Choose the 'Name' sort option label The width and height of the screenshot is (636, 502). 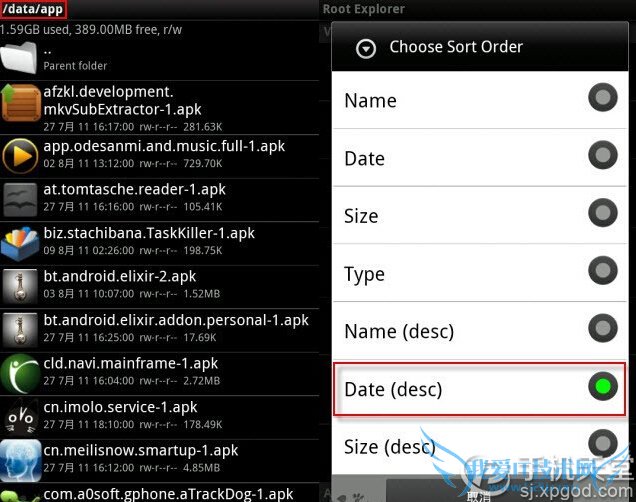370,100
